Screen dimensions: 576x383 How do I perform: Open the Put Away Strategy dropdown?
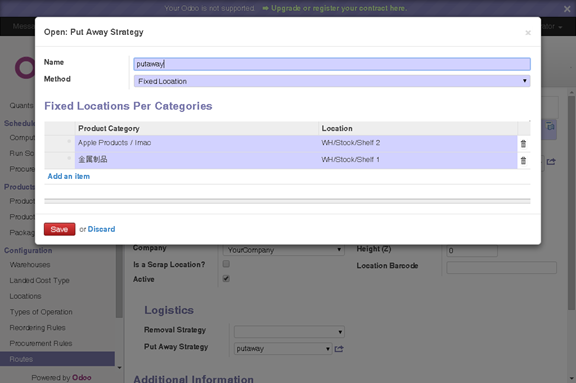(283, 348)
